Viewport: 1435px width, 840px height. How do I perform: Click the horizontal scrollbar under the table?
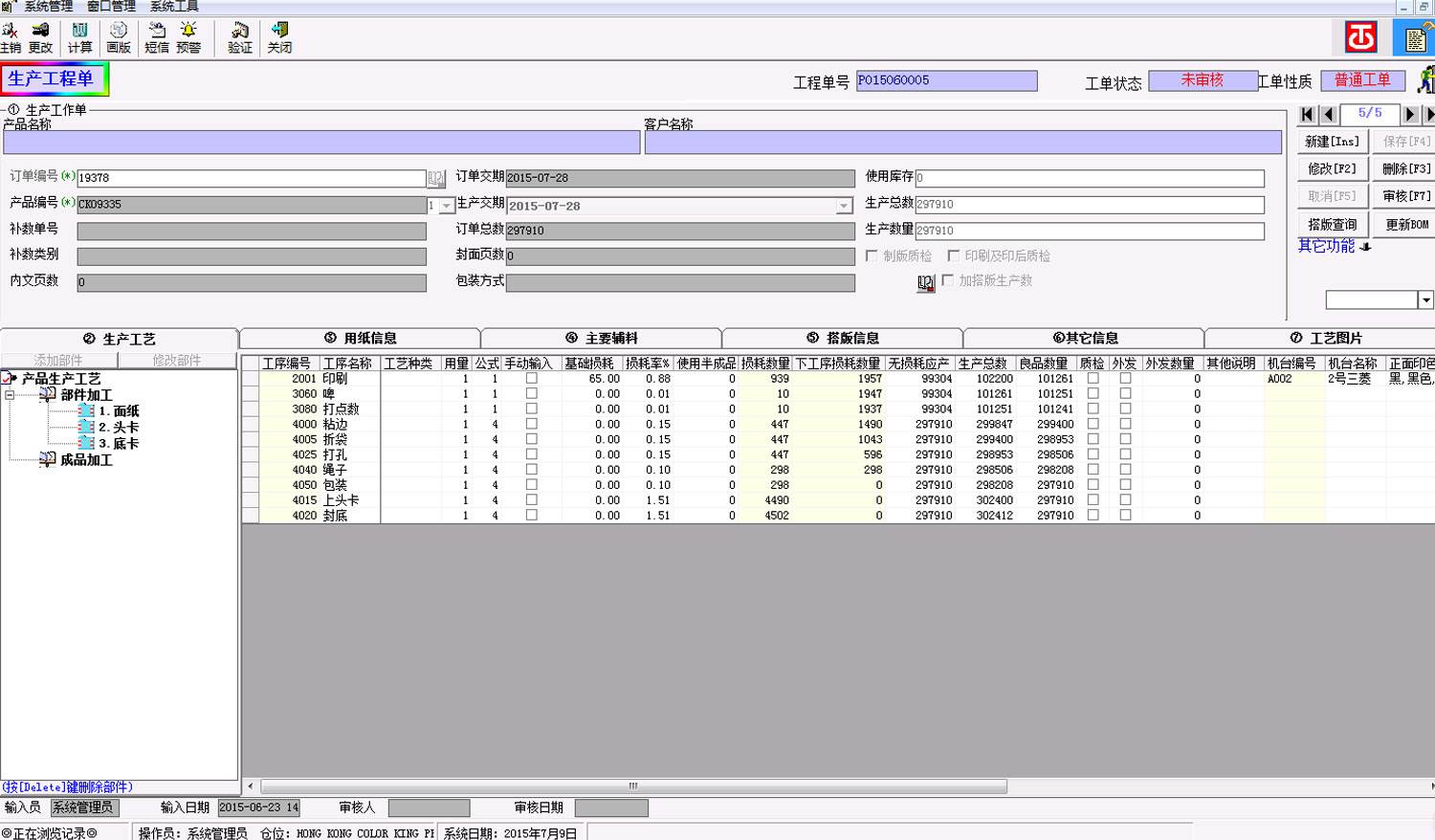point(633,786)
